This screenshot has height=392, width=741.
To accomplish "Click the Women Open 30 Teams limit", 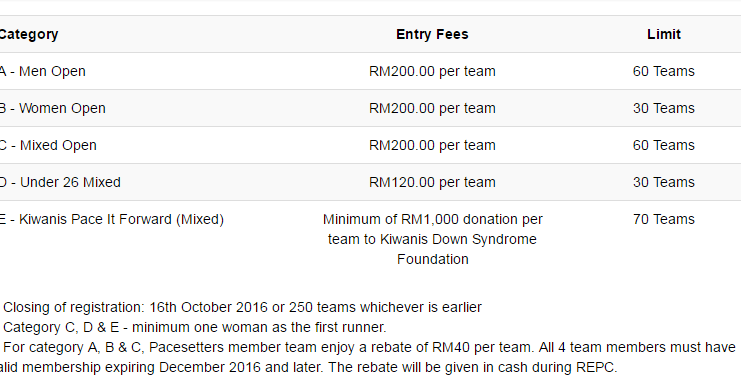I will click(x=663, y=108).
